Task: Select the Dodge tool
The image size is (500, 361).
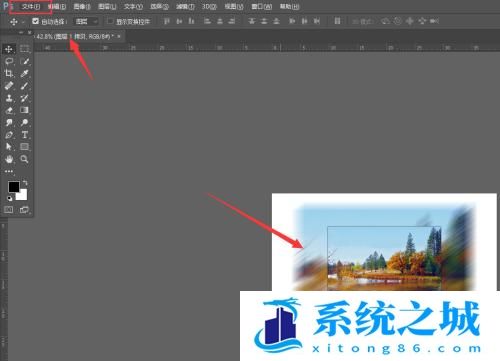Action: pos(24,123)
